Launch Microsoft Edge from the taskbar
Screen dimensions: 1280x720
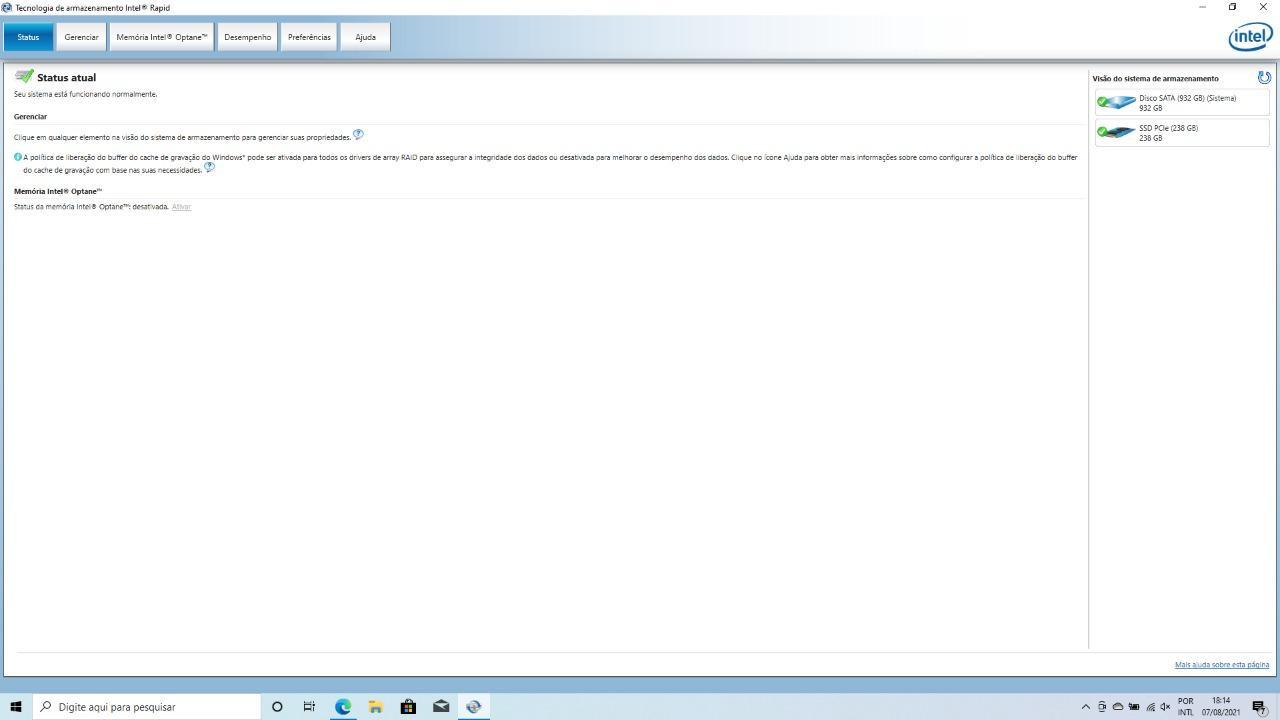[342, 707]
